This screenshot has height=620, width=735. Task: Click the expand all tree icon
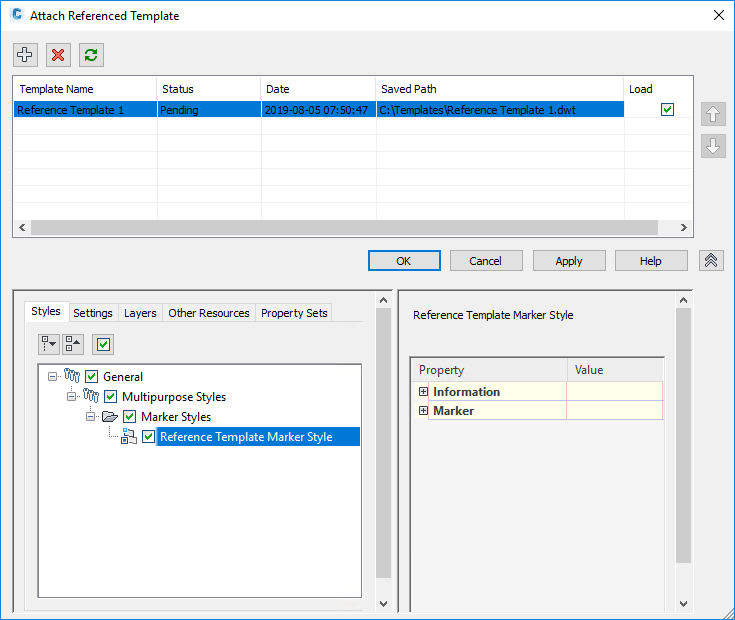tap(48, 344)
